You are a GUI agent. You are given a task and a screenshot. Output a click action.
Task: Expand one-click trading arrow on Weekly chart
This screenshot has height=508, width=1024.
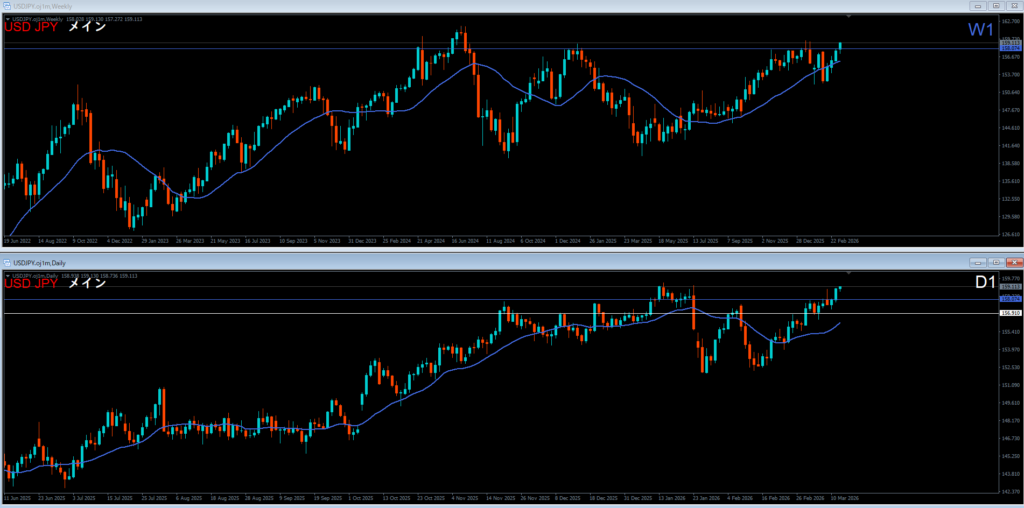click(8, 19)
